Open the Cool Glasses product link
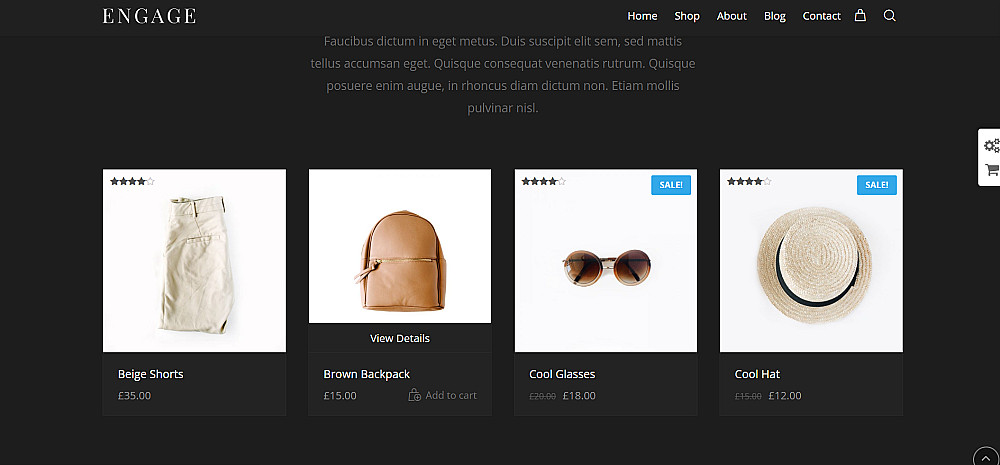Screen dimensions: 1000x465 [x=562, y=374]
